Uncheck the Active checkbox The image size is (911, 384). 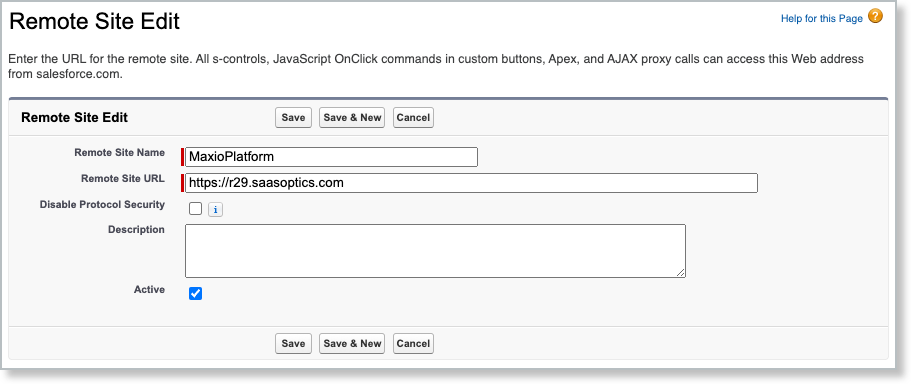tap(196, 293)
